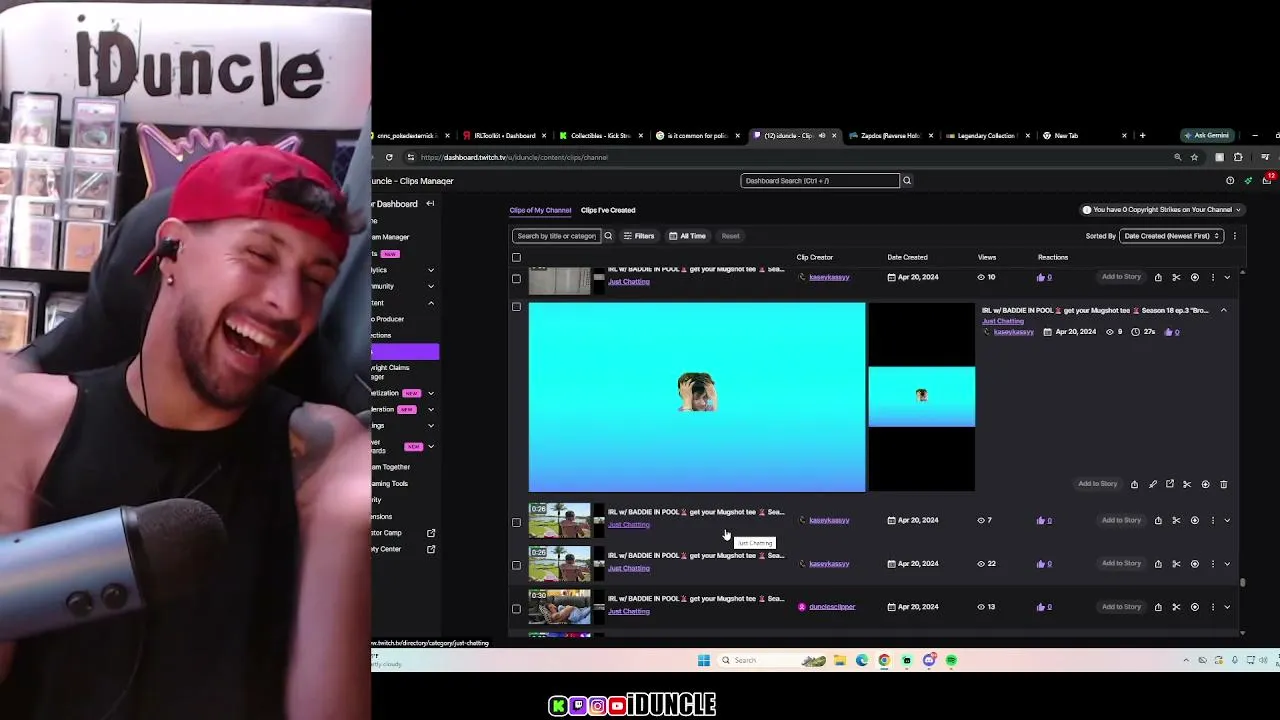Image resolution: width=1280 pixels, height=720 pixels.
Task: Tick the checkbox for the 7-views clip
Action: (x=516, y=522)
